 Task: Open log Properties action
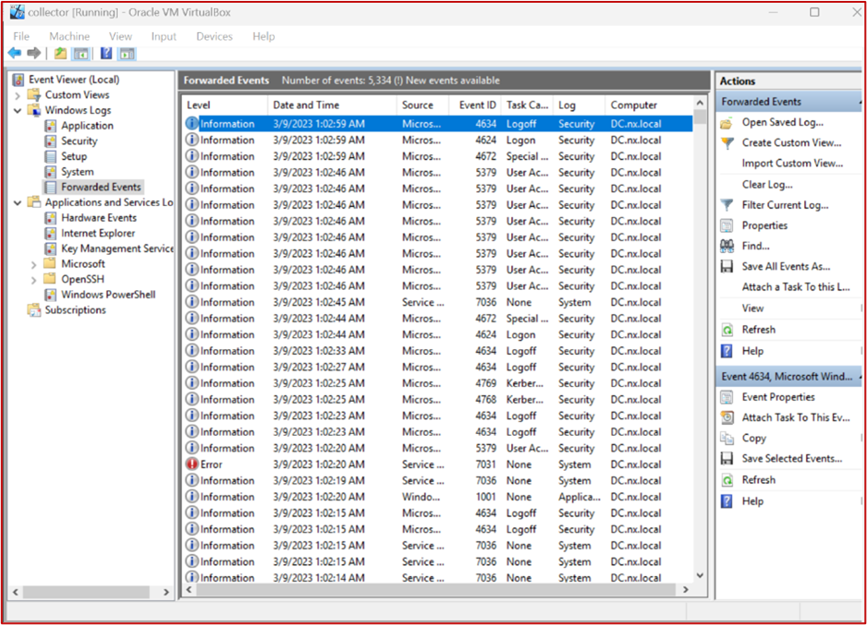(x=764, y=226)
